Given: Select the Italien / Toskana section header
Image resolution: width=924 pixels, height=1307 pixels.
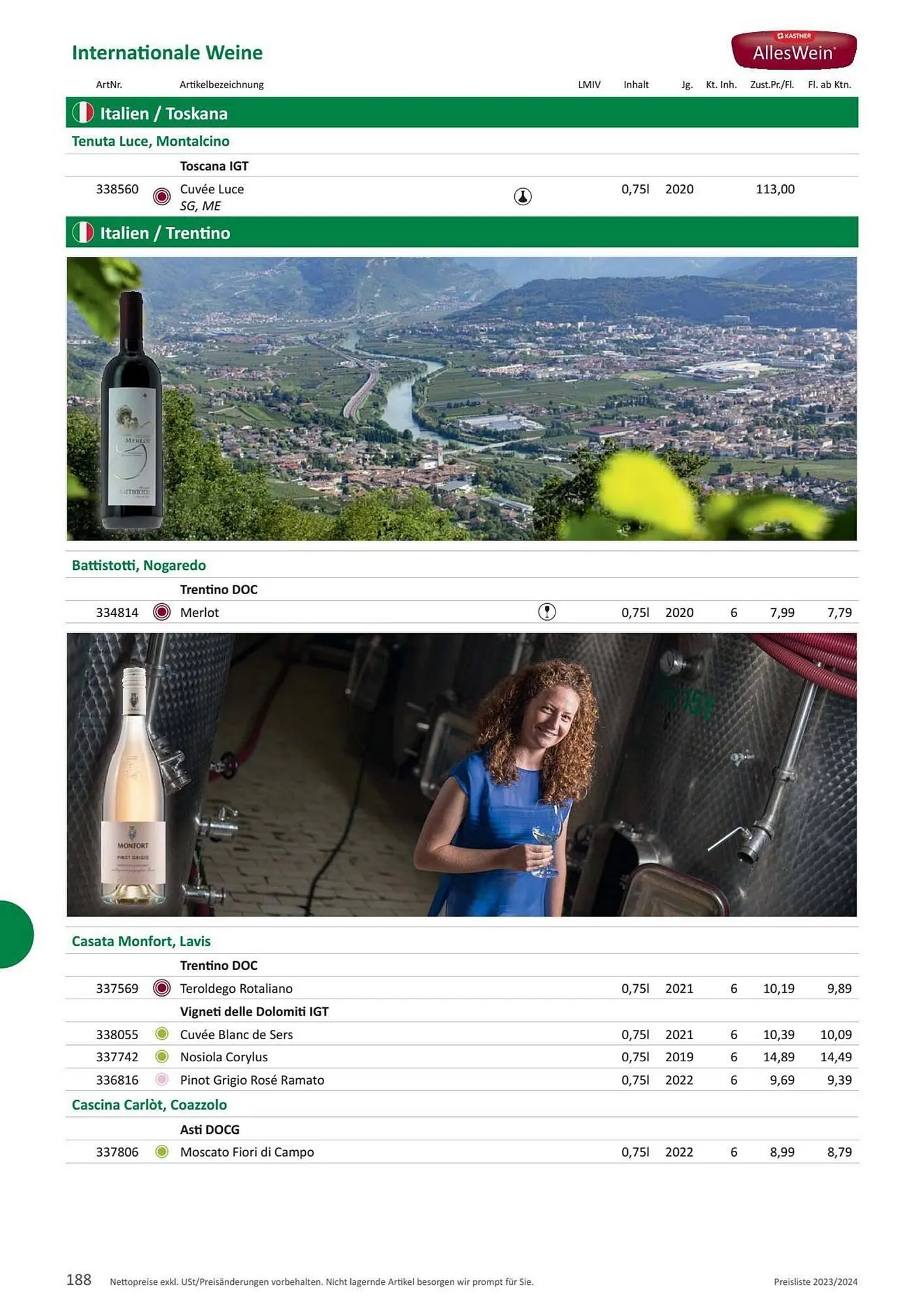Looking at the screenshot, I should pyautogui.click(x=461, y=112).
